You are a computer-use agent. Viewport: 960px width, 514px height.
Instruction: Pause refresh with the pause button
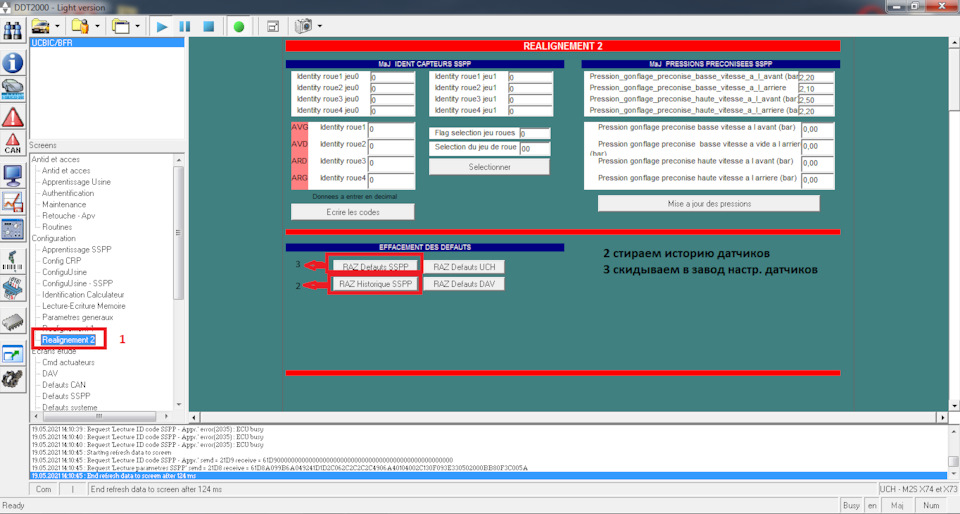coord(185,27)
